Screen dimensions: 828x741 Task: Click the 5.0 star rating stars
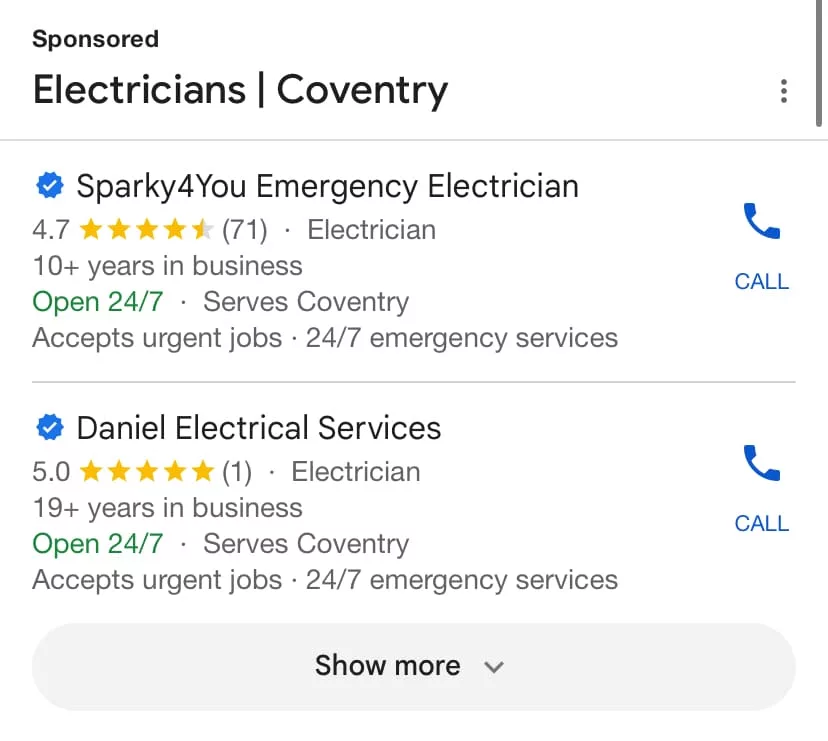pos(147,472)
